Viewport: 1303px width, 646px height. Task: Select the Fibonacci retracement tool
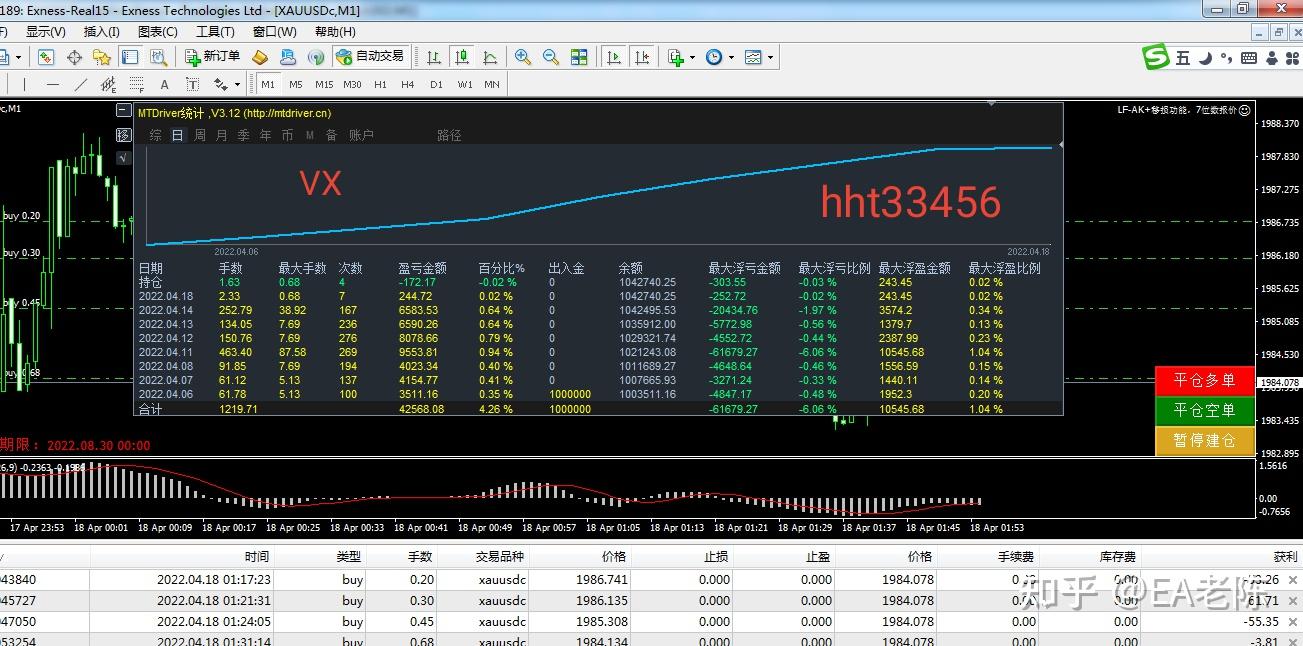coord(137,85)
